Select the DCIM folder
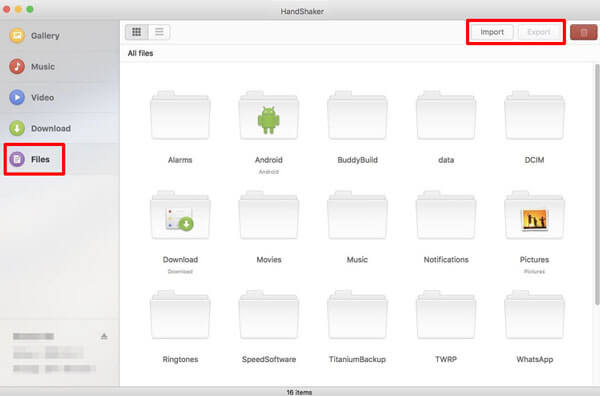The height and width of the screenshot is (396, 600). pos(534,116)
